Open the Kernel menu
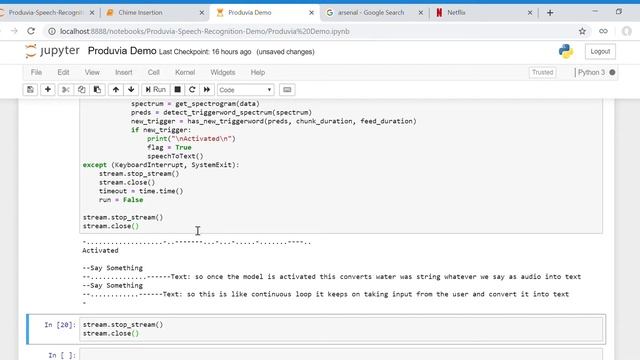 [x=185, y=73]
